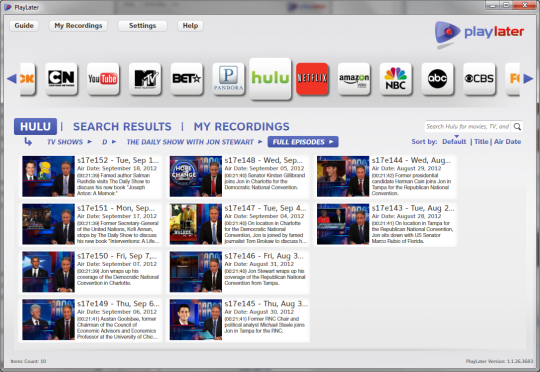The image size is (540, 372).
Task: Sort episodes by Title
Action: (x=481, y=142)
